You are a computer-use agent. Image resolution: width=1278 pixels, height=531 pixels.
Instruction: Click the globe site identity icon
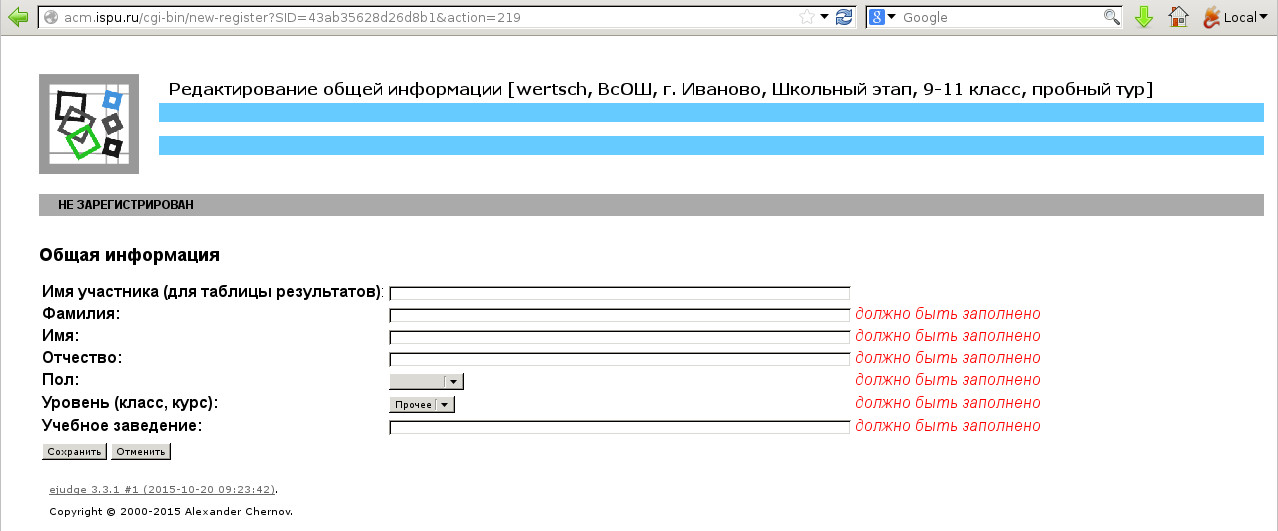[51, 17]
